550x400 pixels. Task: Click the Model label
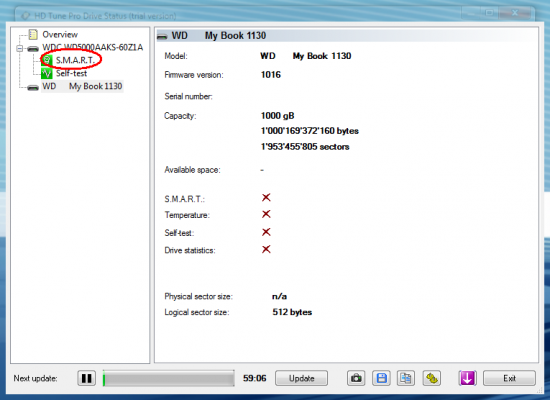176,56
